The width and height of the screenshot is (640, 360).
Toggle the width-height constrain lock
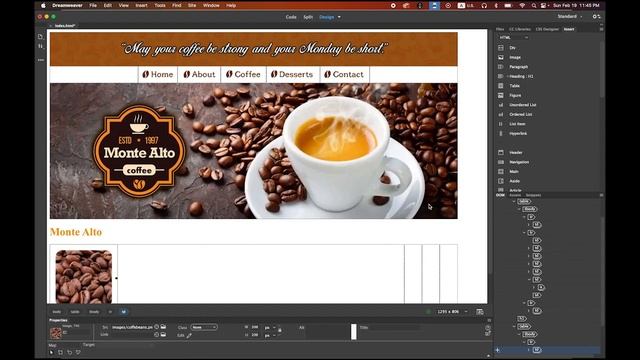pos(280,331)
